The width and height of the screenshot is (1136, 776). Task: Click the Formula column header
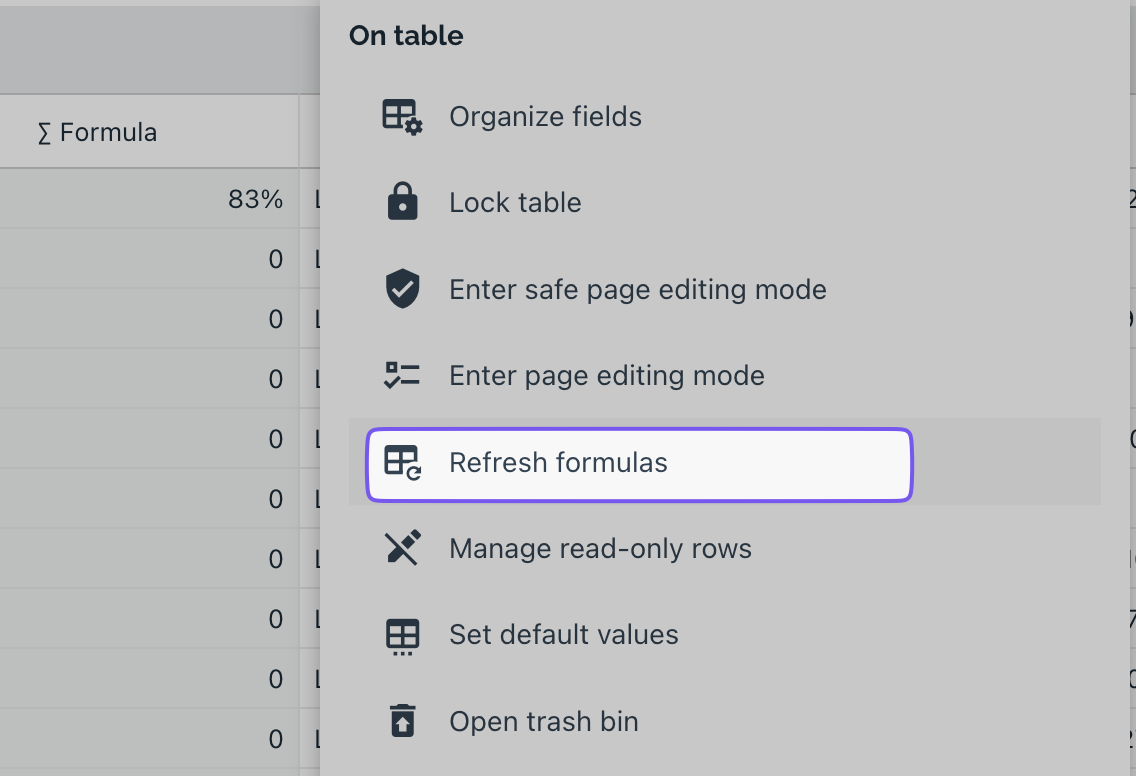coord(149,132)
